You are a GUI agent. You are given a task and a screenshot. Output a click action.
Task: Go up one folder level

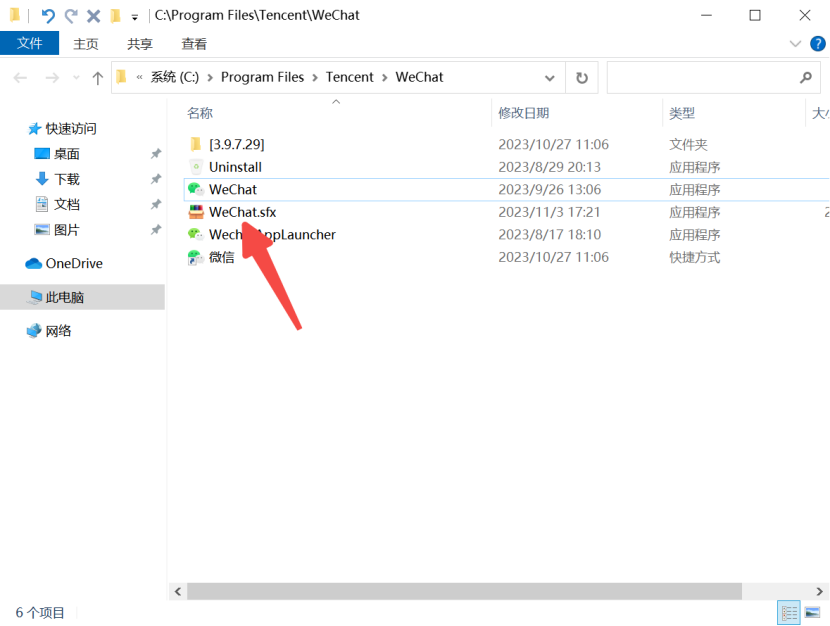97,78
